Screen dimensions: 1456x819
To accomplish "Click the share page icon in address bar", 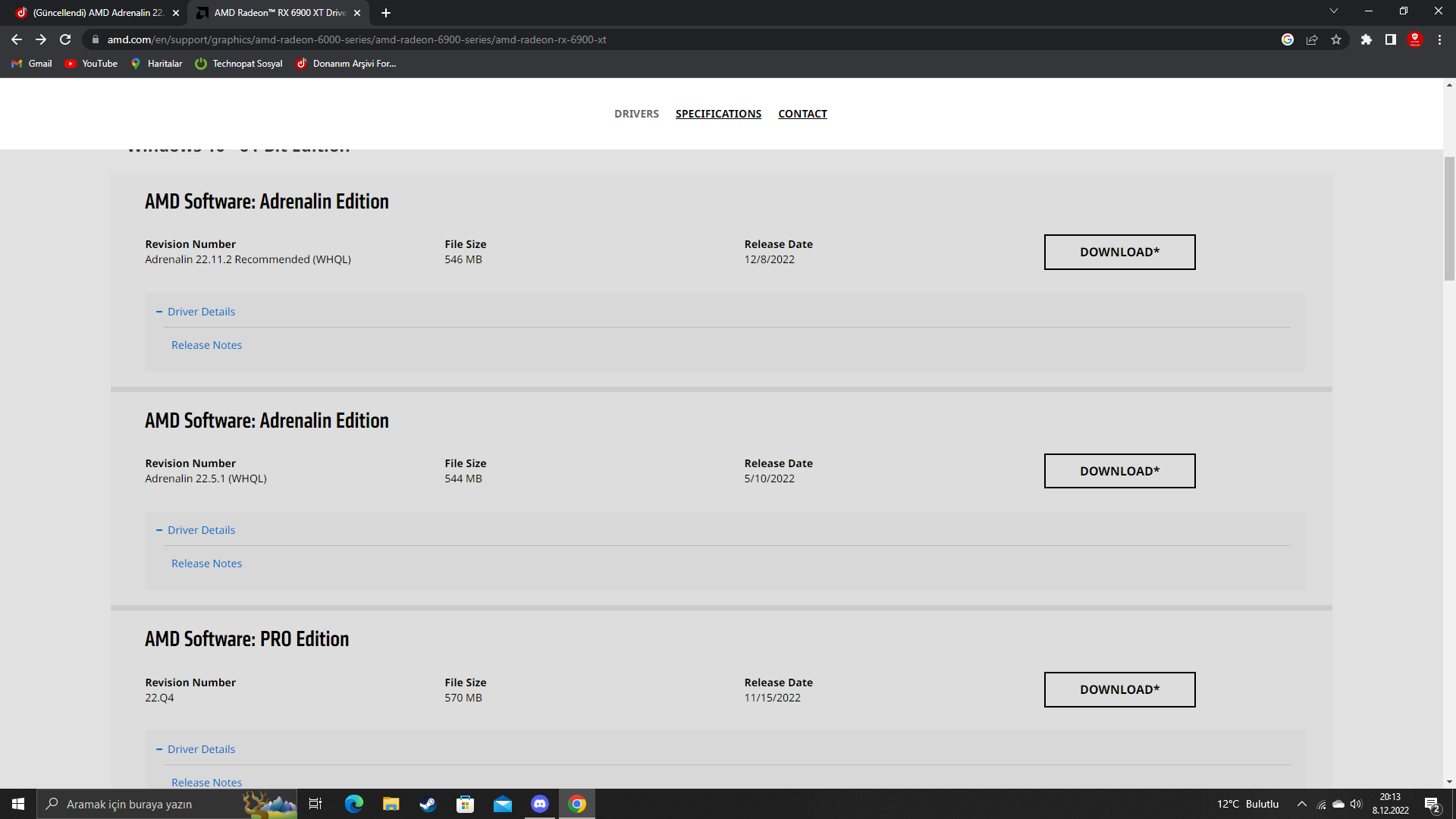I will pyautogui.click(x=1312, y=39).
